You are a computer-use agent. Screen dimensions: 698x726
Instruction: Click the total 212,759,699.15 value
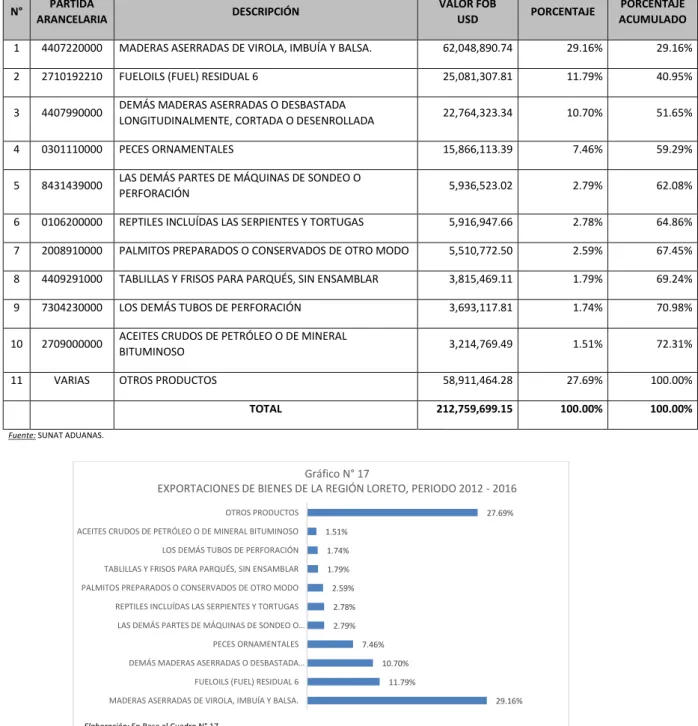pyautogui.click(x=474, y=409)
